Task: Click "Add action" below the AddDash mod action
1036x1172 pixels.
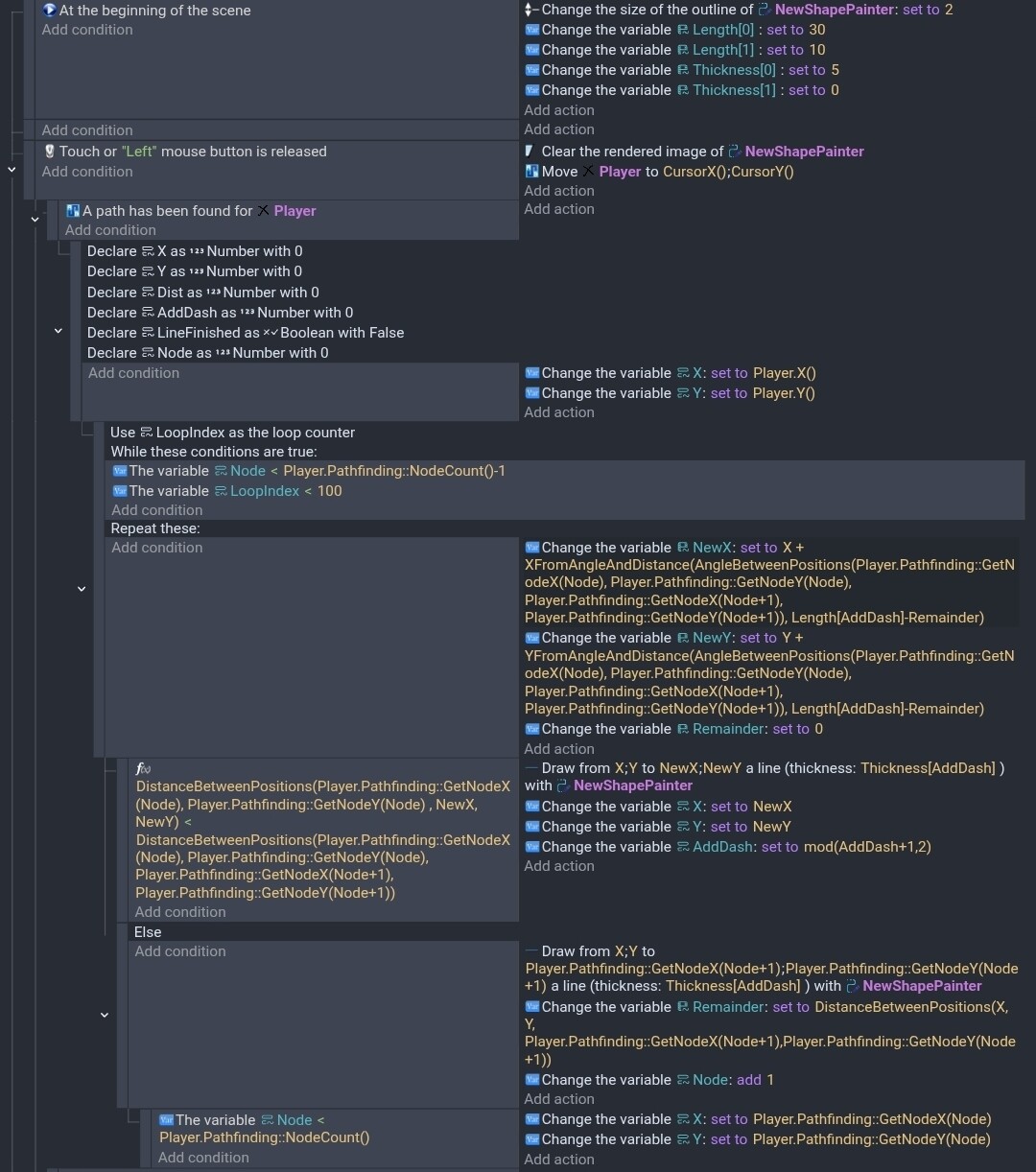Action: tap(559, 866)
